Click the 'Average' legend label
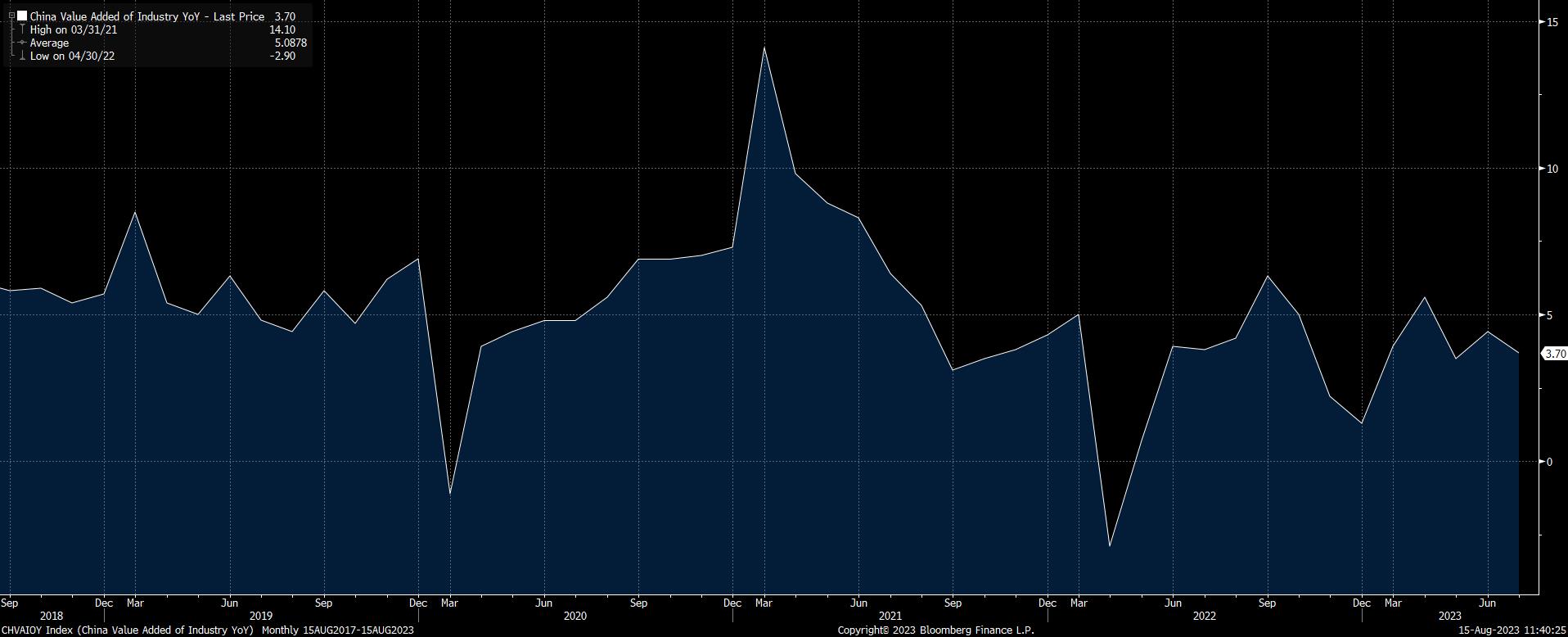Viewport: 1568px width, 637px height. coord(49,43)
